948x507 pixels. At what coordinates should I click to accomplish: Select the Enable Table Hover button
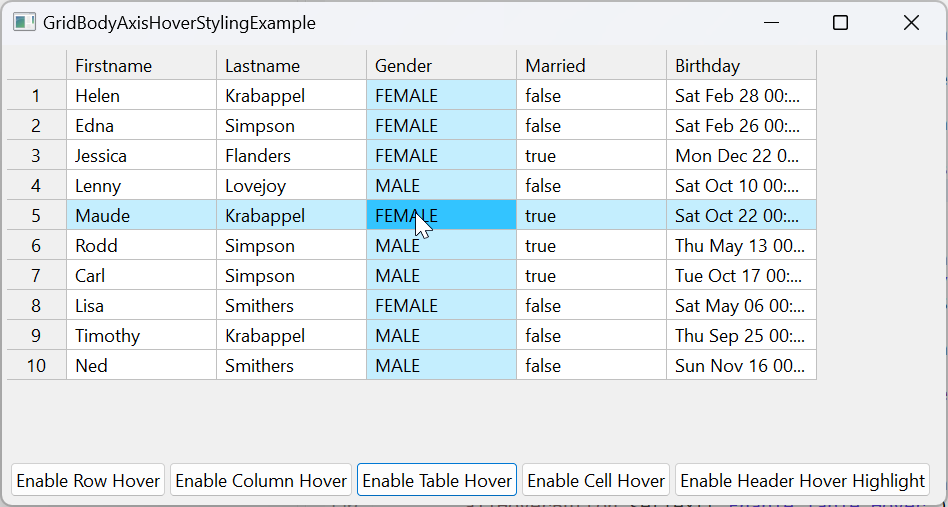click(437, 480)
